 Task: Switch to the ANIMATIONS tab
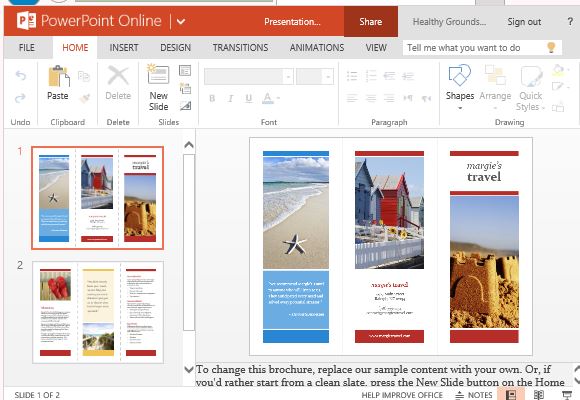317,48
